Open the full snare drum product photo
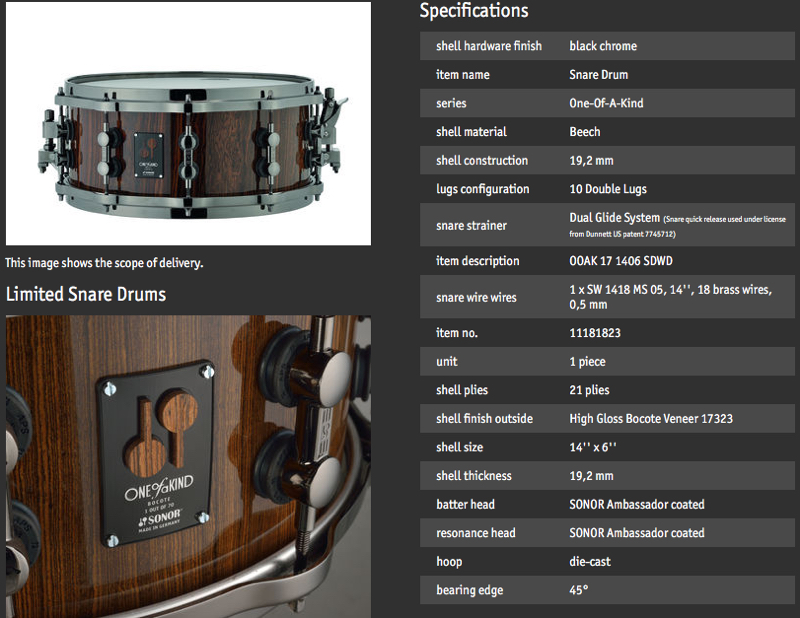 pyautogui.click(x=188, y=123)
